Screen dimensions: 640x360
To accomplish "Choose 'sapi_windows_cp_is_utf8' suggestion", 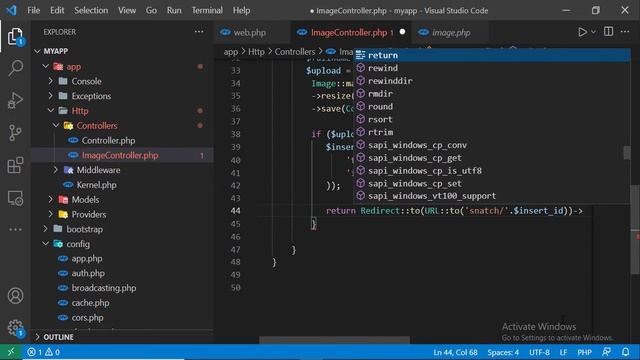I will point(492,171).
